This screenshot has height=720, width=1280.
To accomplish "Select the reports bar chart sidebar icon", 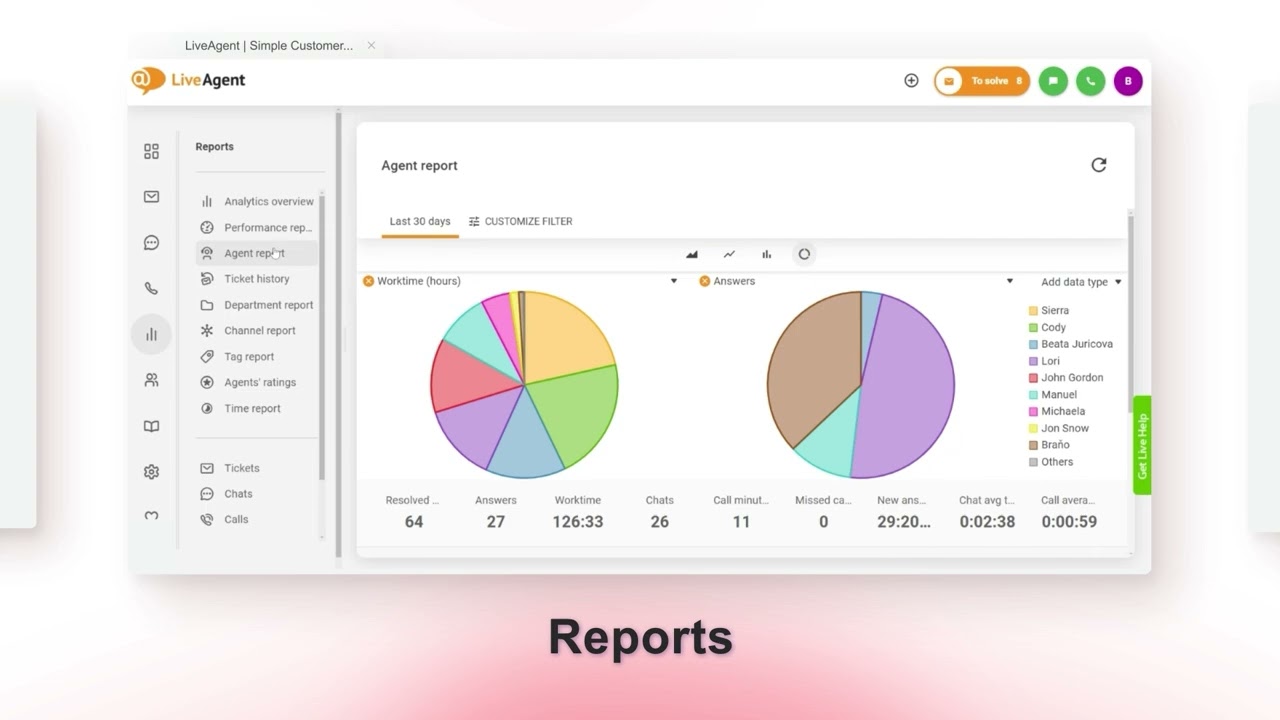I will pyautogui.click(x=151, y=334).
